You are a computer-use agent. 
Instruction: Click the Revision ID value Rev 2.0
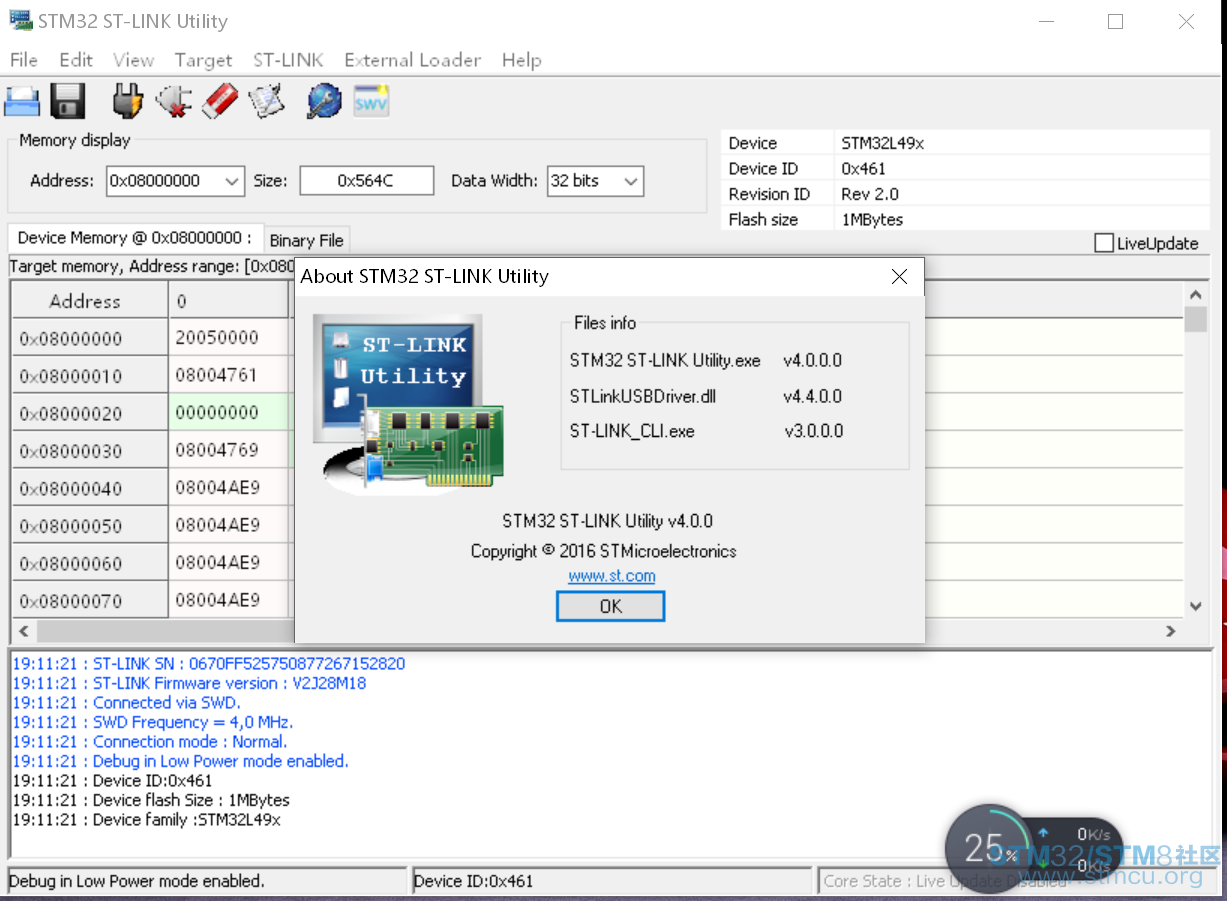pyautogui.click(x=870, y=194)
